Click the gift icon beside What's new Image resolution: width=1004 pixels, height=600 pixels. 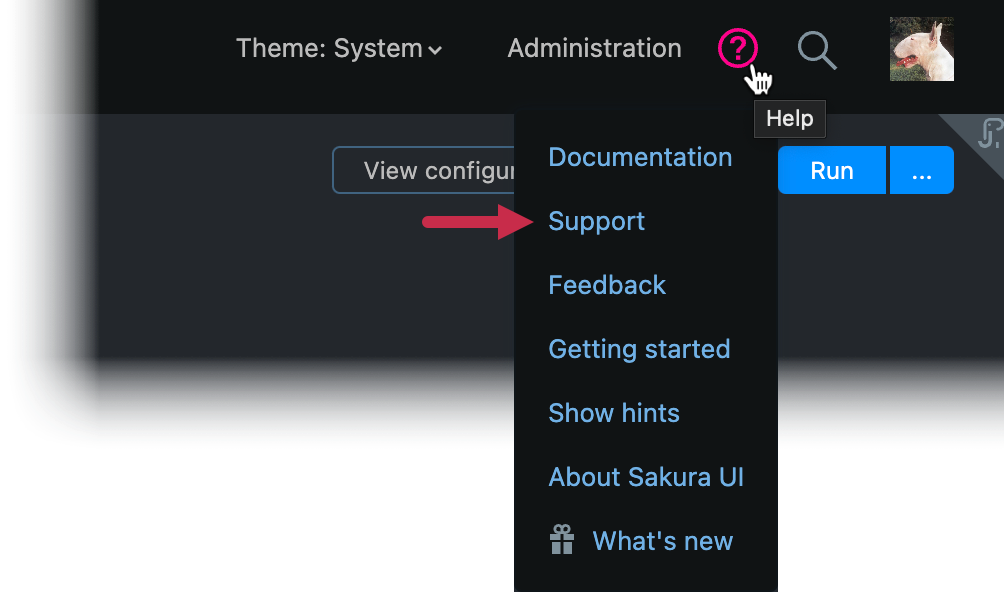pyautogui.click(x=562, y=540)
